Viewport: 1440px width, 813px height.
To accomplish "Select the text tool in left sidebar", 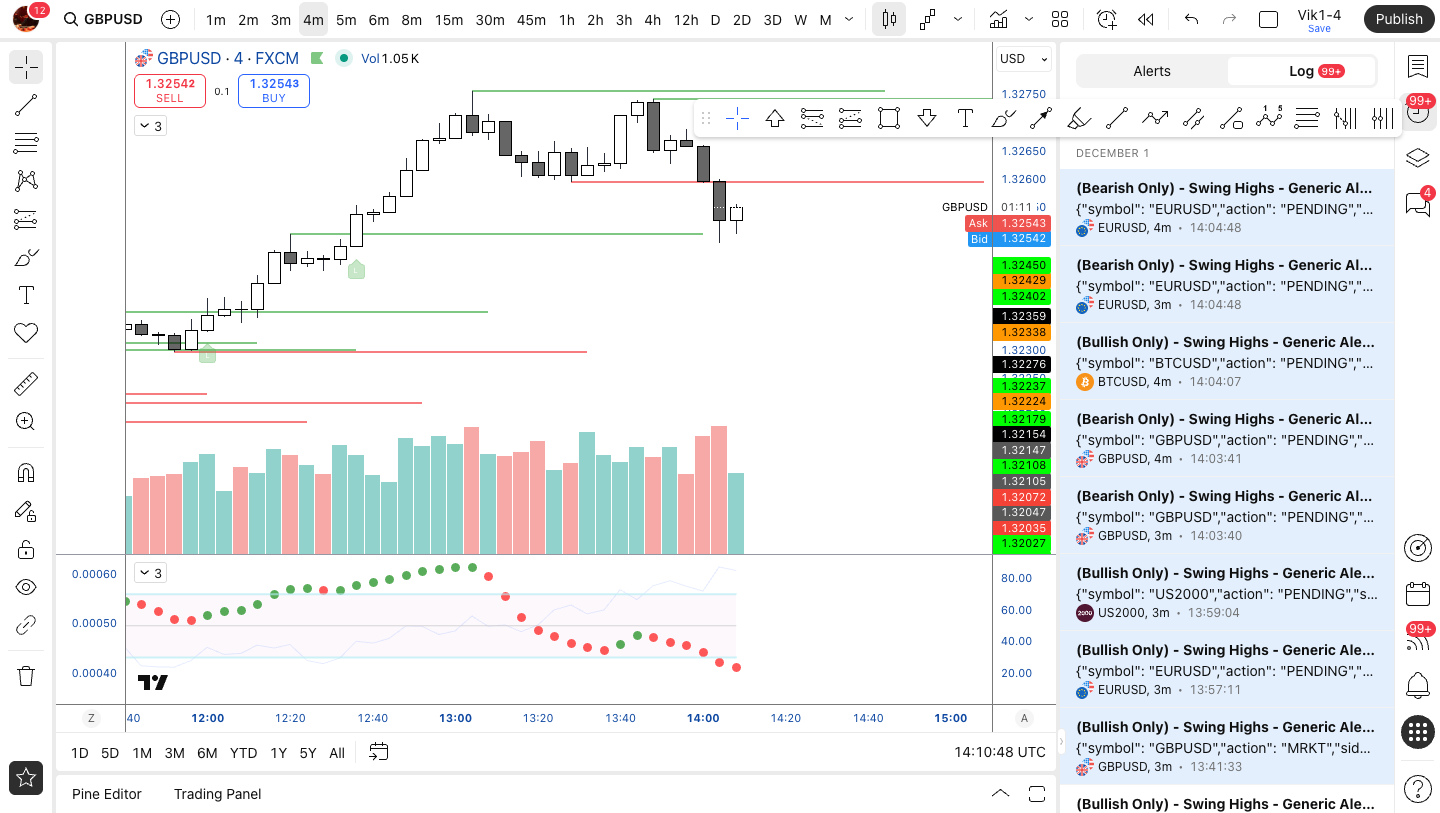I will 26,295.
